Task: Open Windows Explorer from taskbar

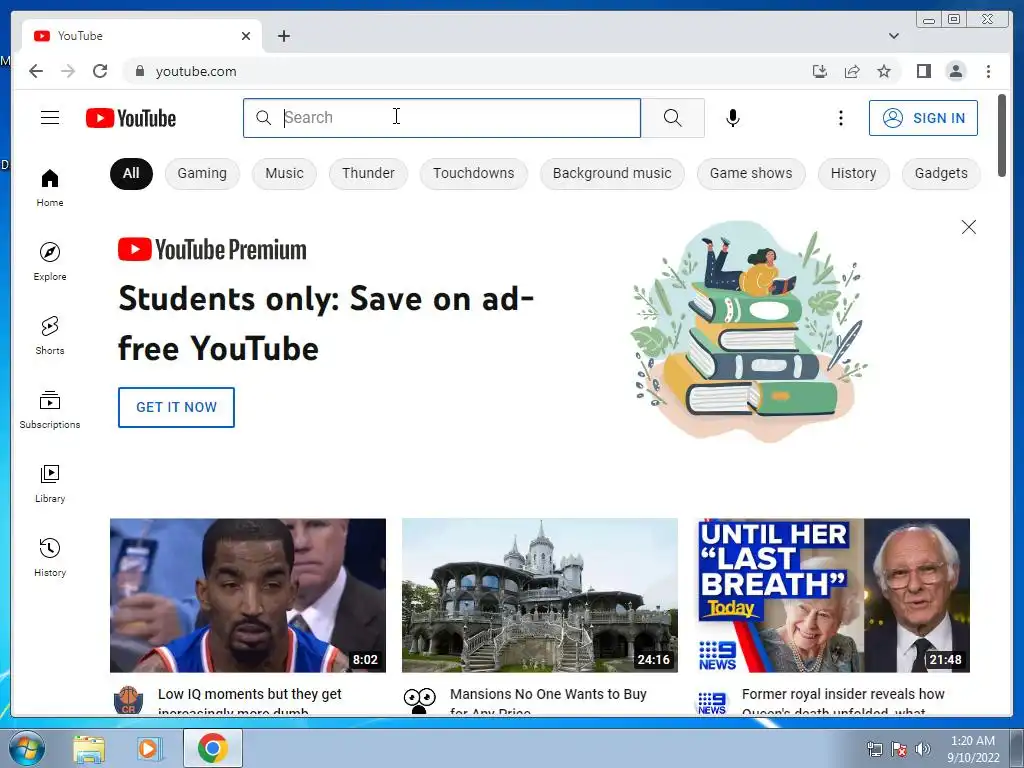Action: 89,748
